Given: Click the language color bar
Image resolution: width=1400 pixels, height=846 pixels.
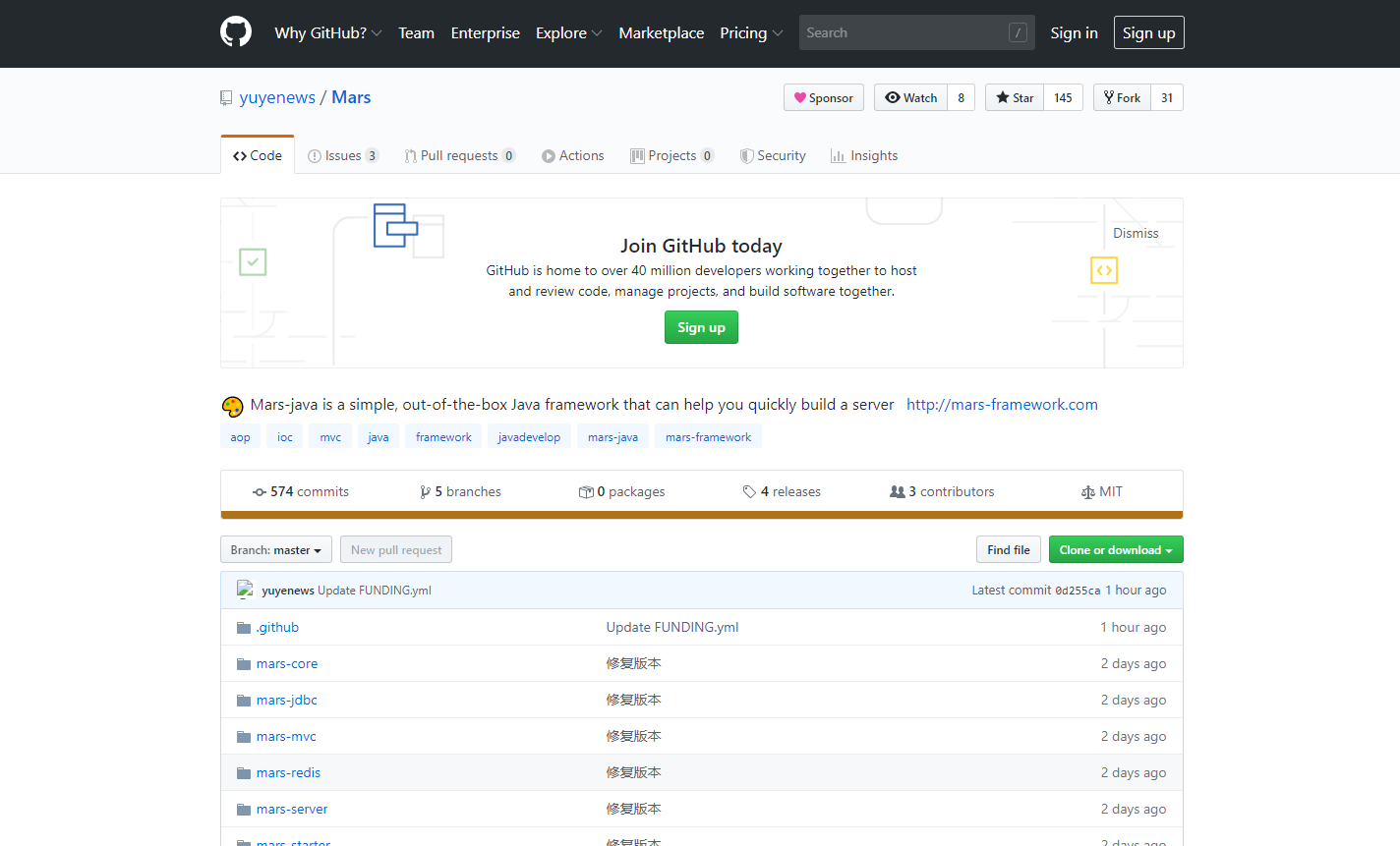Looking at the screenshot, I should click(702, 515).
